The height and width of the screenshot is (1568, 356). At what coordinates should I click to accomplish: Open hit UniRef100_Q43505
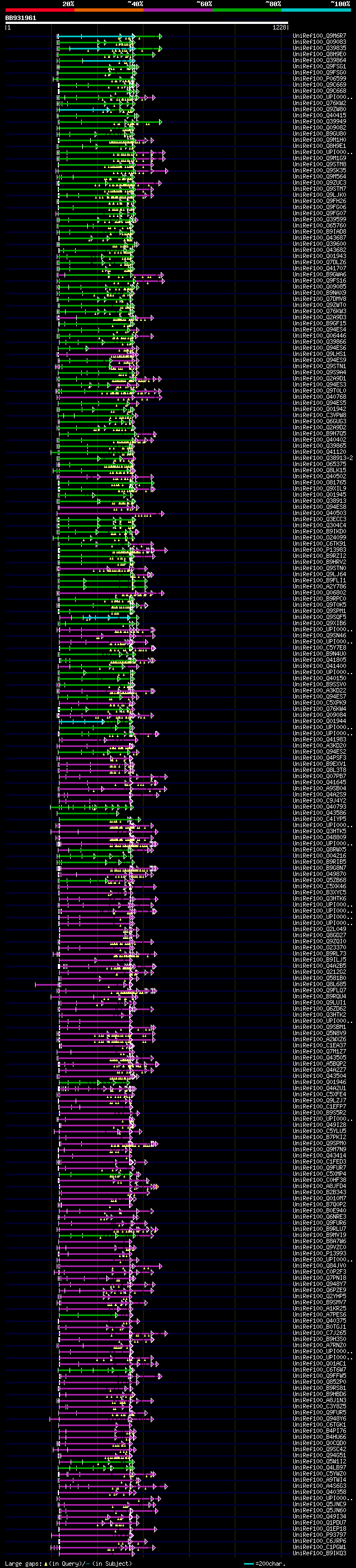tap(319, 1058)
